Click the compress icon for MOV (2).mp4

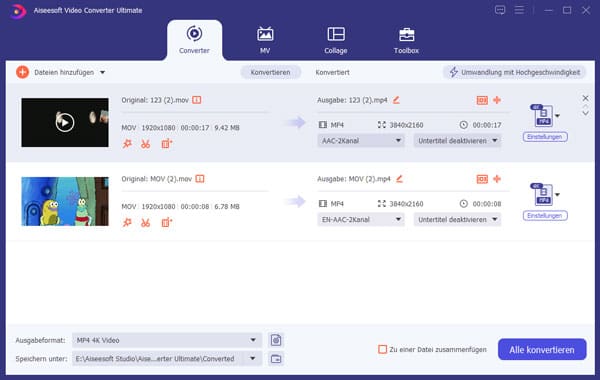(482, 179)
